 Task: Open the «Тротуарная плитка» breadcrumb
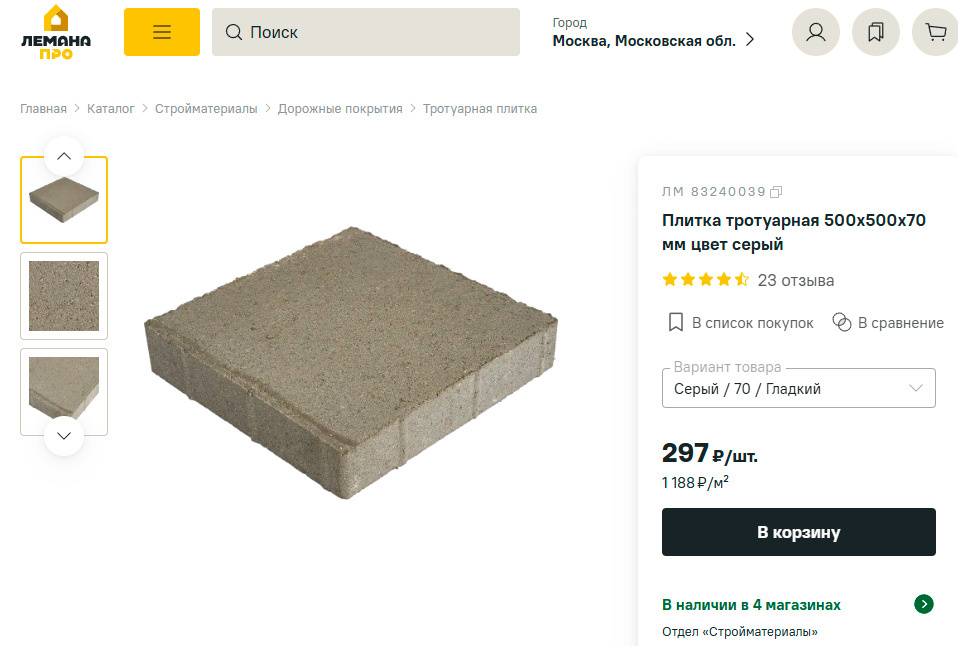(481, 108)
